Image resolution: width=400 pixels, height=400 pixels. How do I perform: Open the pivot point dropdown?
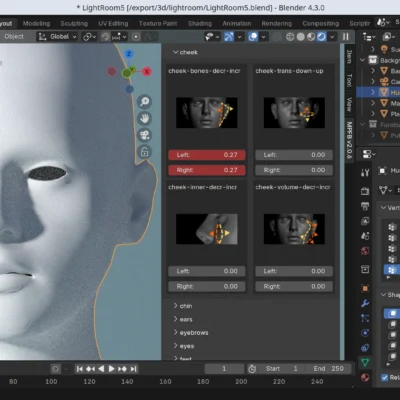(89, 36)
